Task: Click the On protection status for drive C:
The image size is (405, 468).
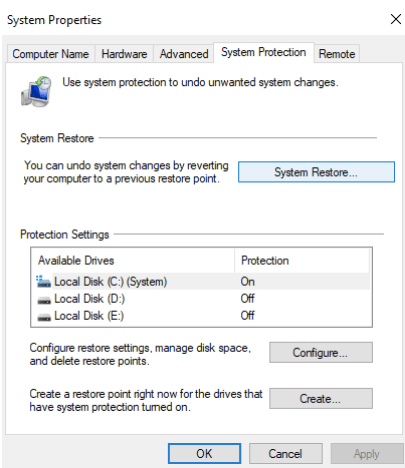Action: pyautogui.click(x=248, y=282)
